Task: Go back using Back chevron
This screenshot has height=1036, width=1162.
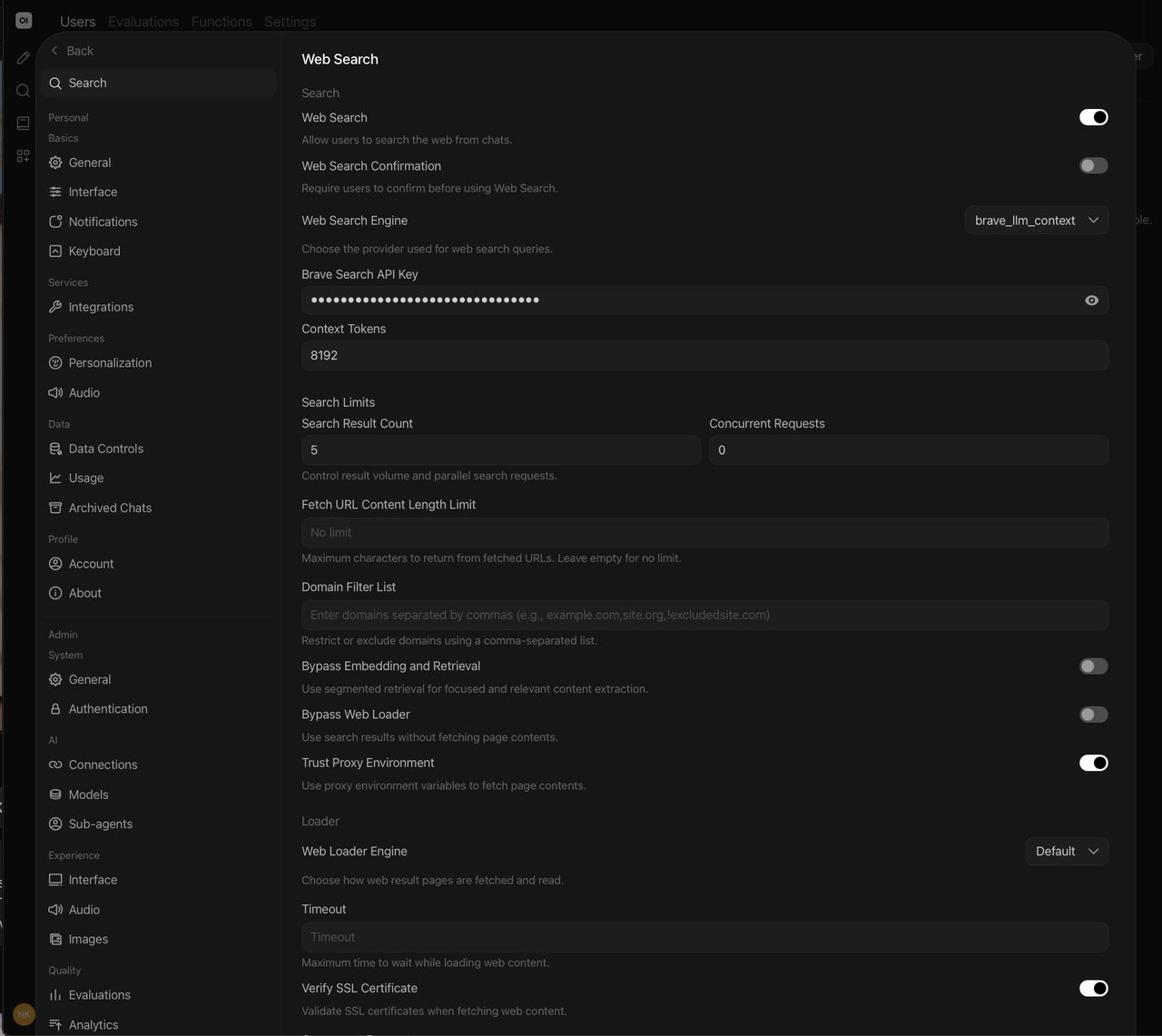Action: click(x=72, y=51)
